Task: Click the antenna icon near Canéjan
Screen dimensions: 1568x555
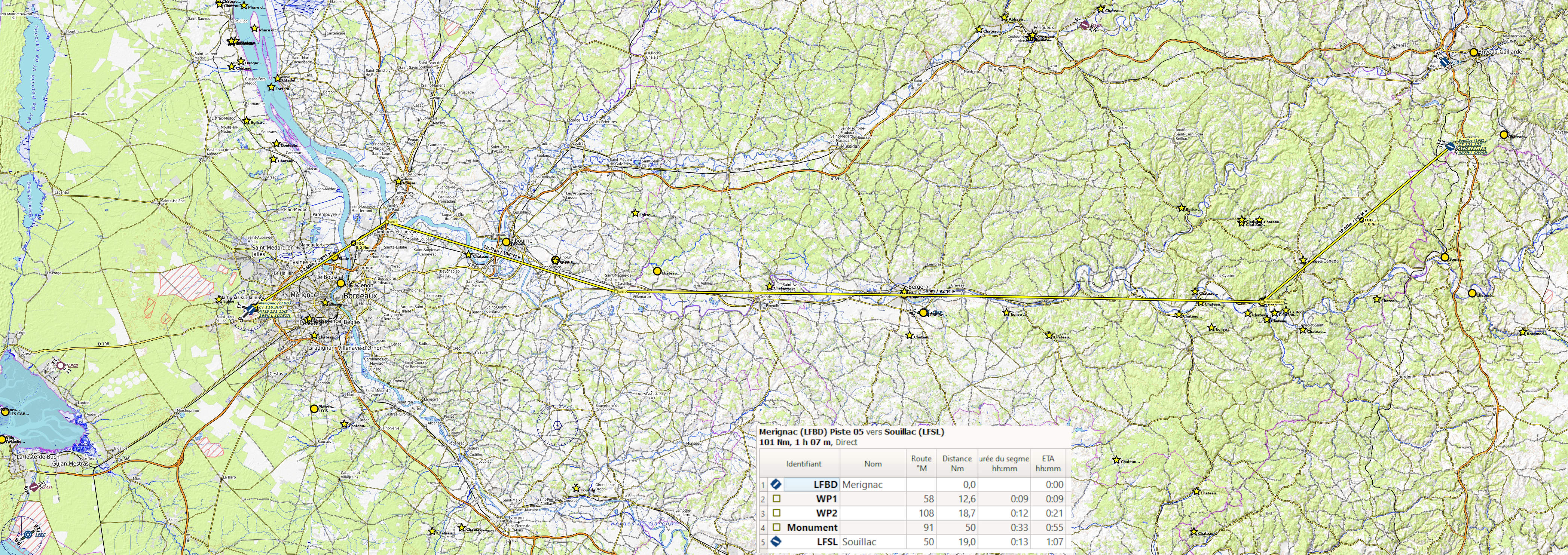Action: pyautogui.click(x=291, y=346)
